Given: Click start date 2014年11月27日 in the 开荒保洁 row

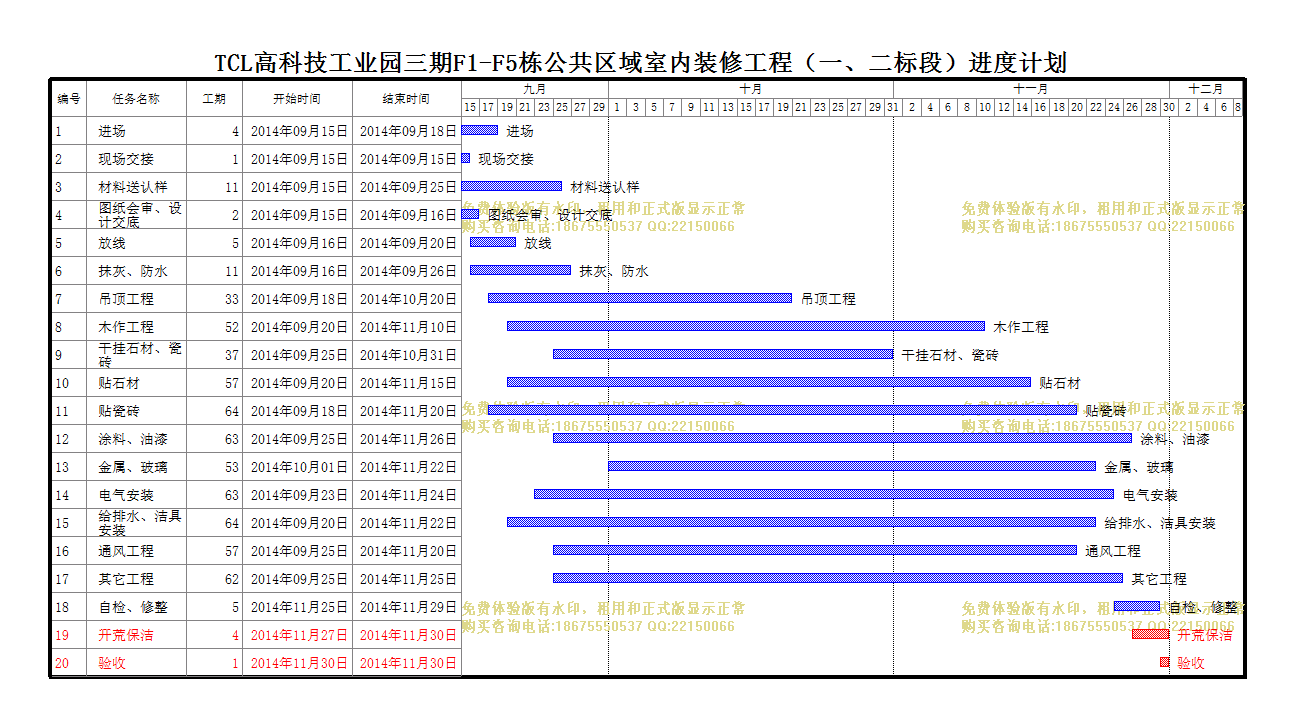Looking at the screenshot, I should (298, 635).
